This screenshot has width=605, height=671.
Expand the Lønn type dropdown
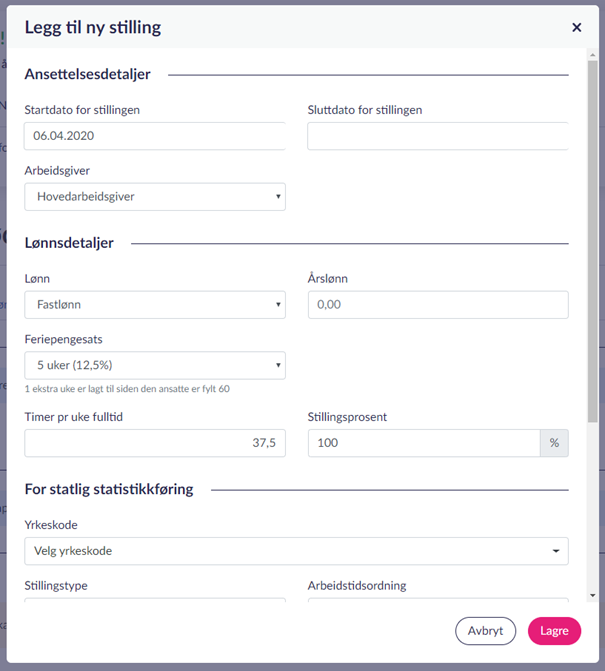[155, 305]
